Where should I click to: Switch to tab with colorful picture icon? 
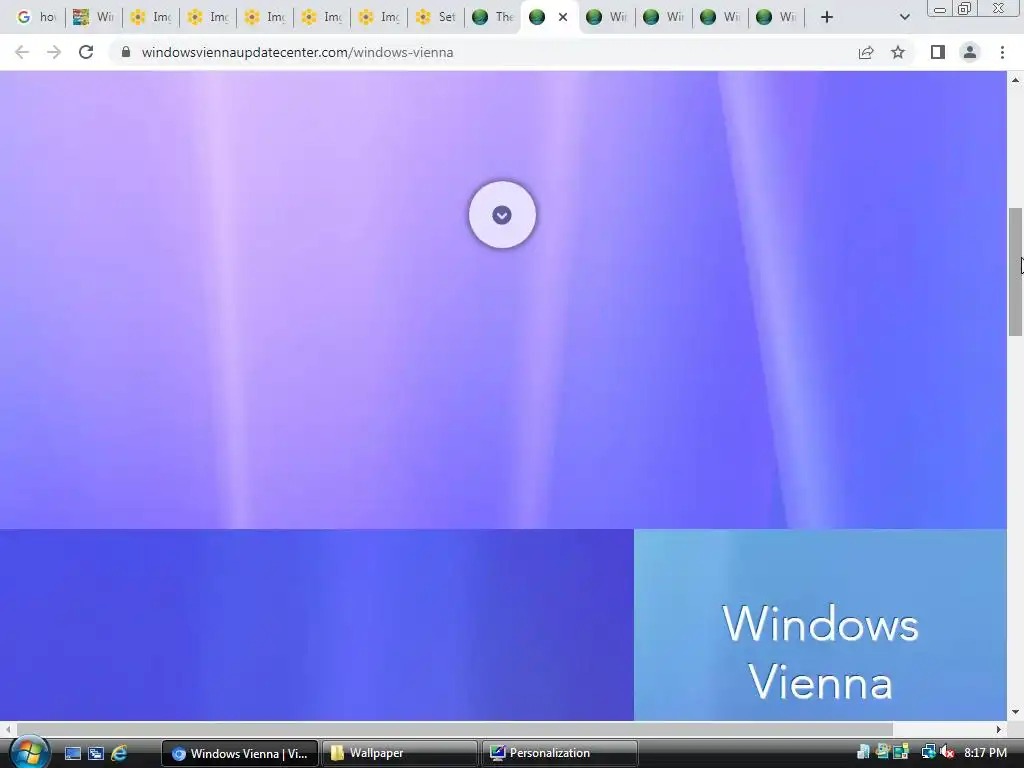point(93,17)
